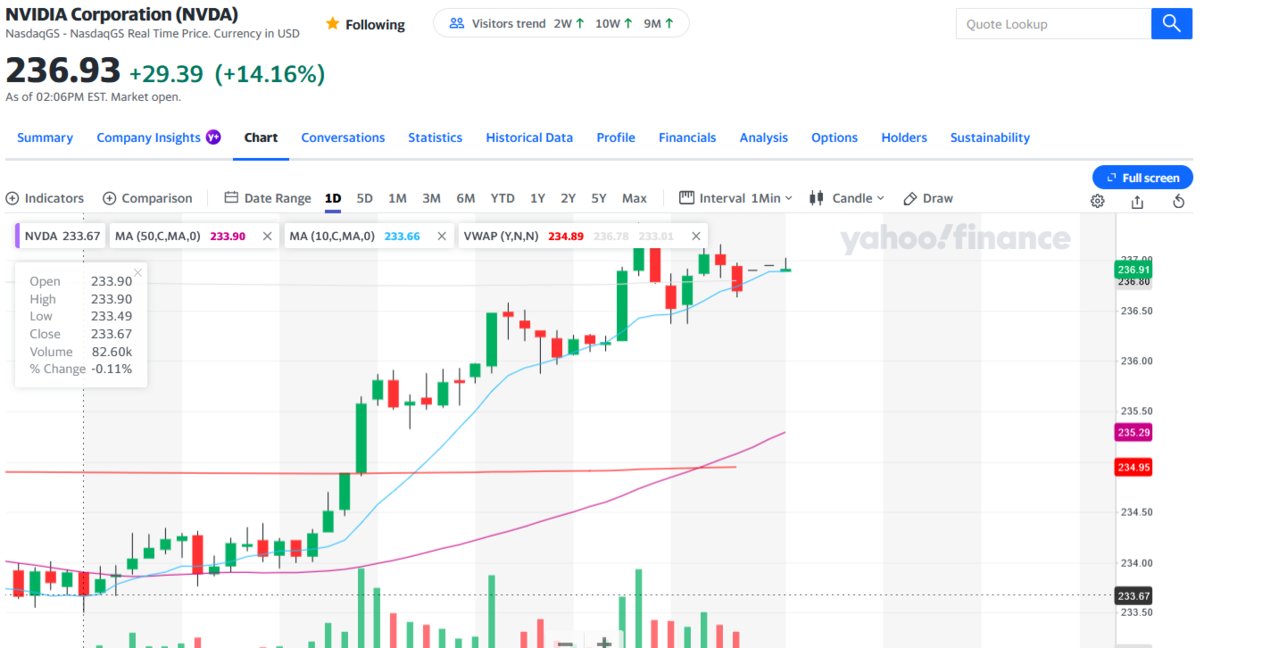Go to the Profile tab
The width and height of the screenshot is (1279, 648).
click(x=616, y=138)
